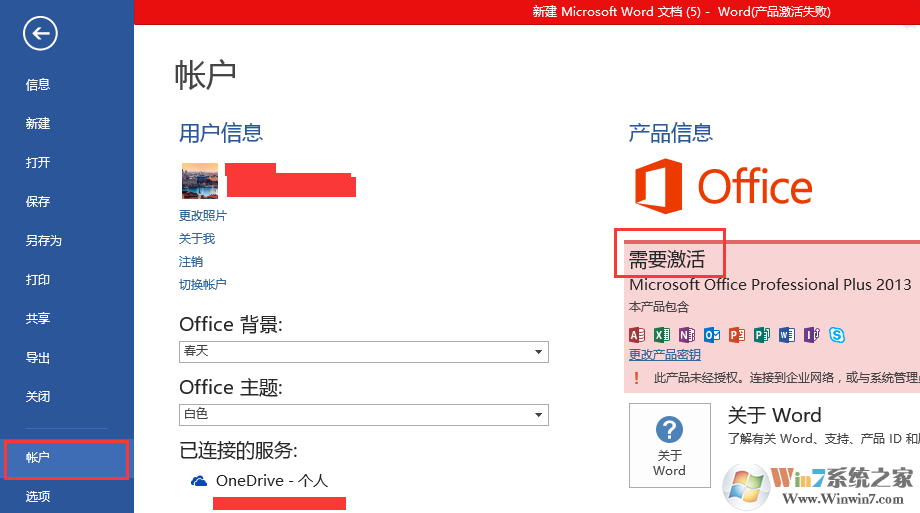Choose 打开 from the backstage menu
Viewport: 920px width, 513px height.
click(x=38, y=163)
